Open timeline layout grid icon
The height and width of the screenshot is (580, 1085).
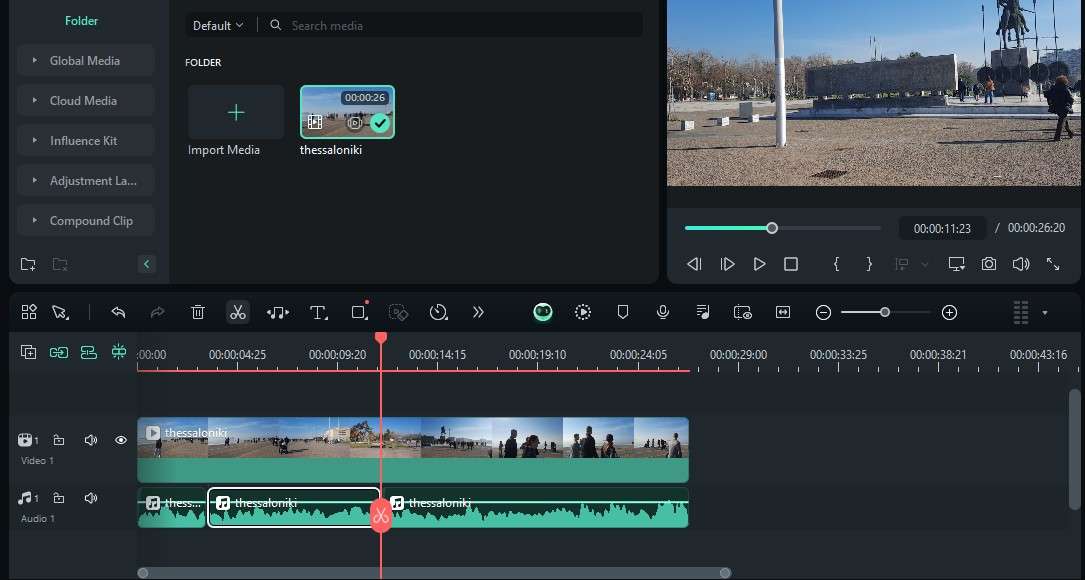tap(29, 312)
